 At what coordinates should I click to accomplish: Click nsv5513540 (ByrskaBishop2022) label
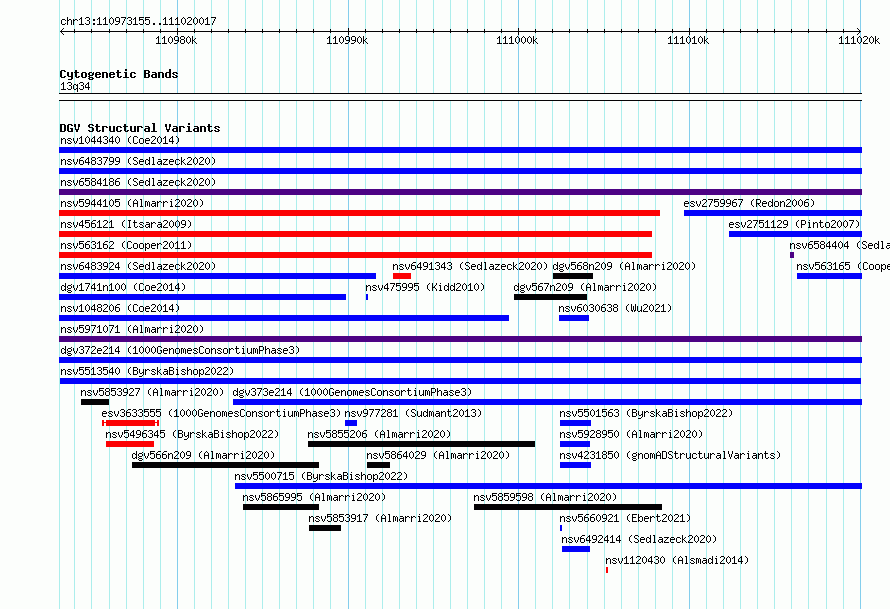(x=147, y=371)
